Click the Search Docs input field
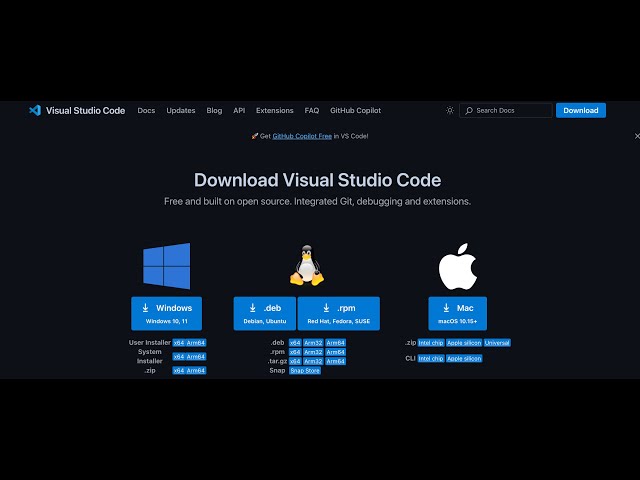Image resolution: width=640 pixels, height=480 pixels. pos(506,111)
